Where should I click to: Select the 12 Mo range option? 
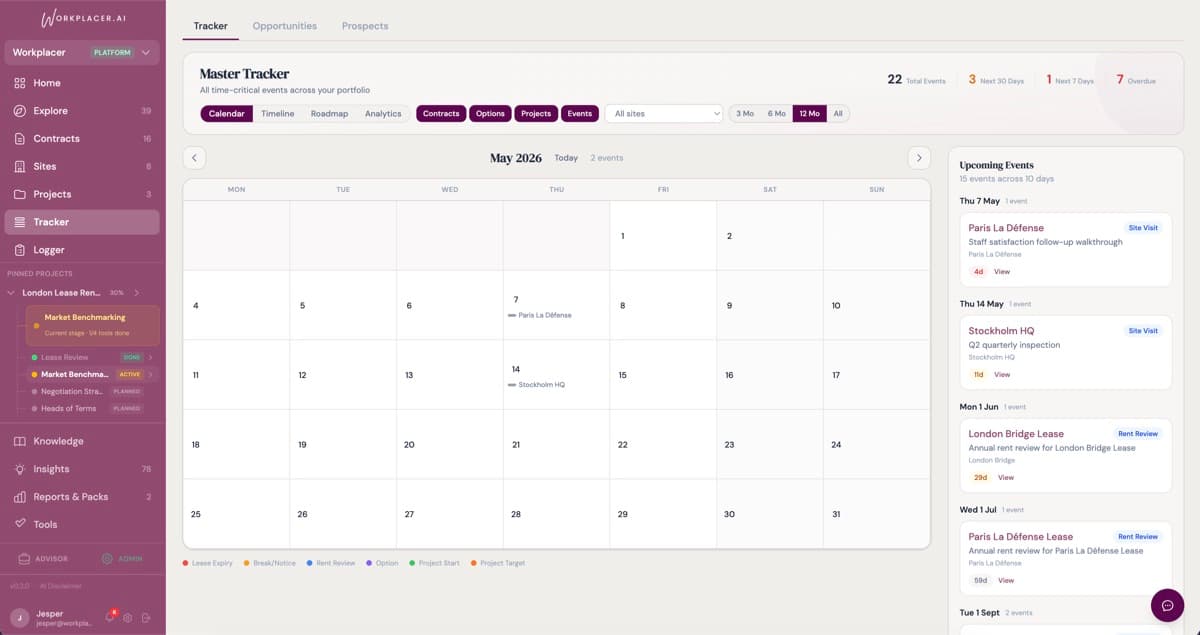click(809, 114)
